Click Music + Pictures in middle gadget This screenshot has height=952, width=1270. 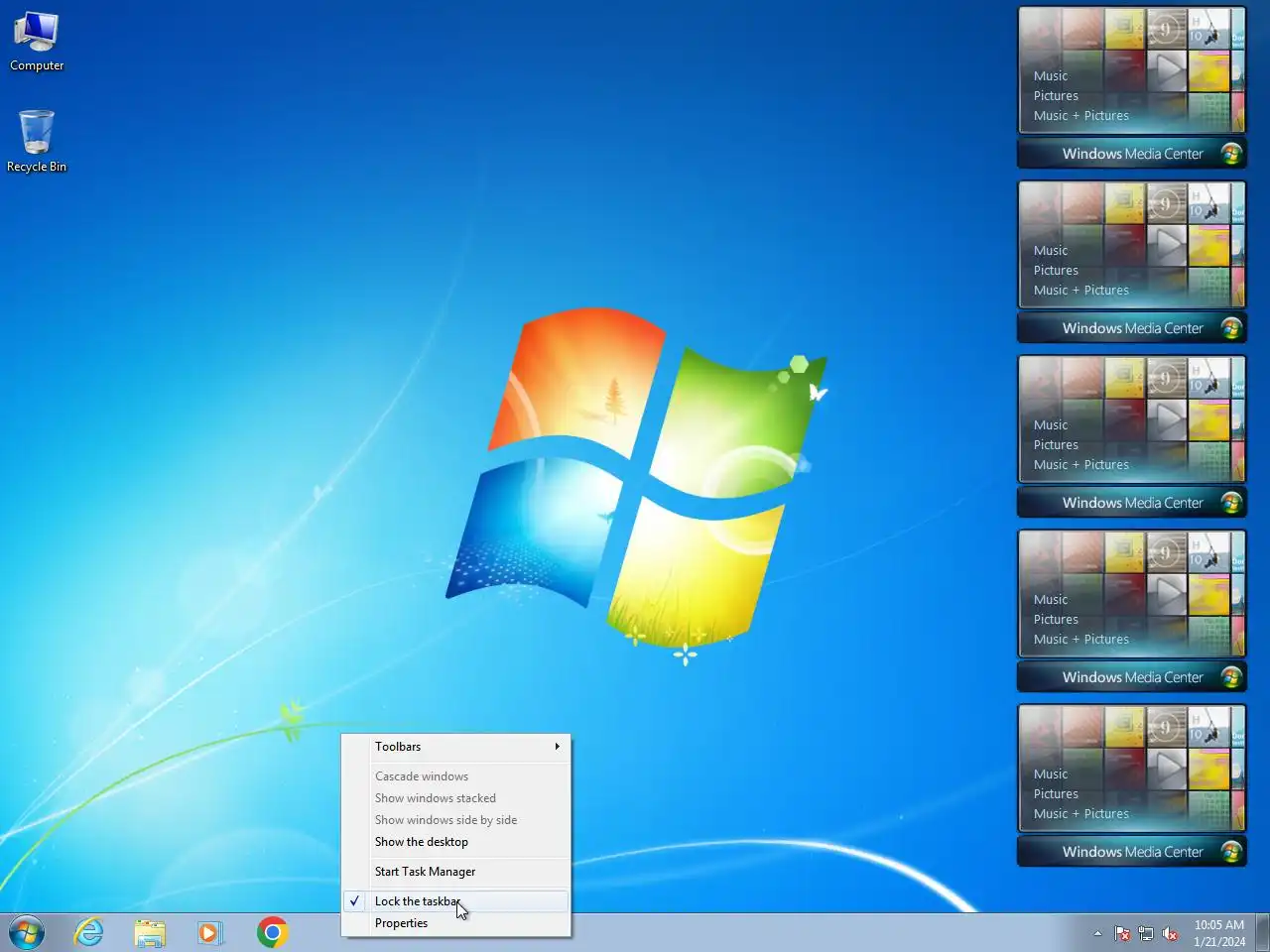click(x=1081, y=465)
